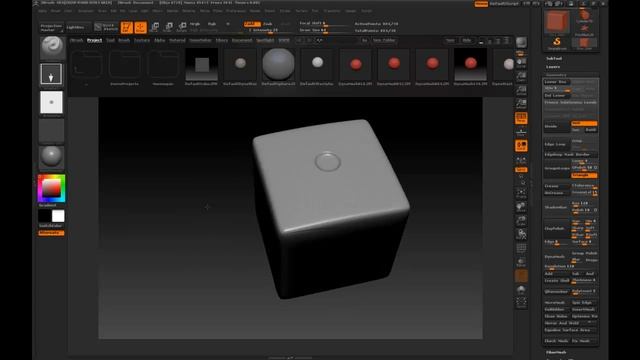Enable the Zsub button
Viewport: 640px width, 360px height.
(x=268, y=24)
